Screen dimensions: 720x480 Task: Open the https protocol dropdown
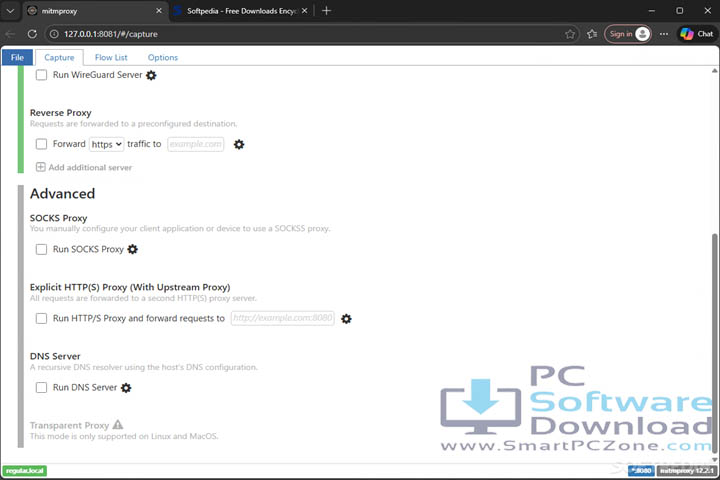(106, 144)
